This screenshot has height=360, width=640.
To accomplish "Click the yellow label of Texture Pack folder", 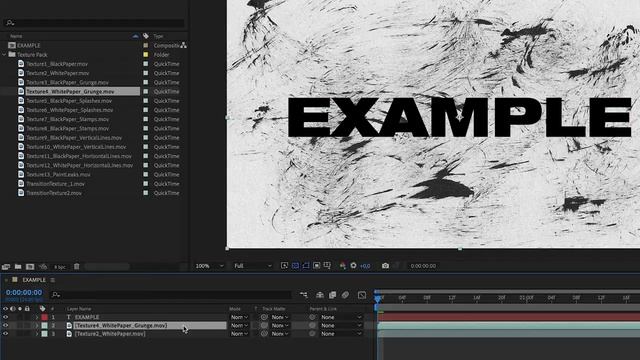I will 146,54.
